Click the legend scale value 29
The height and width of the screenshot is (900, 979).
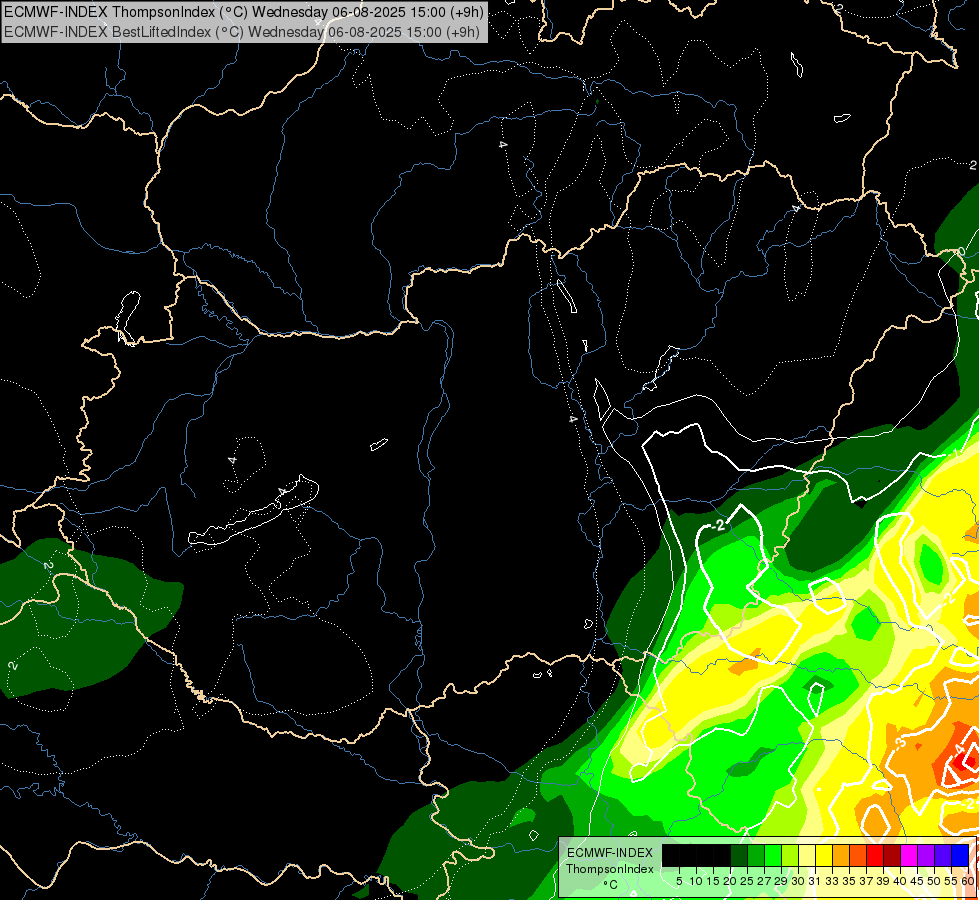(x=782, y=881)
